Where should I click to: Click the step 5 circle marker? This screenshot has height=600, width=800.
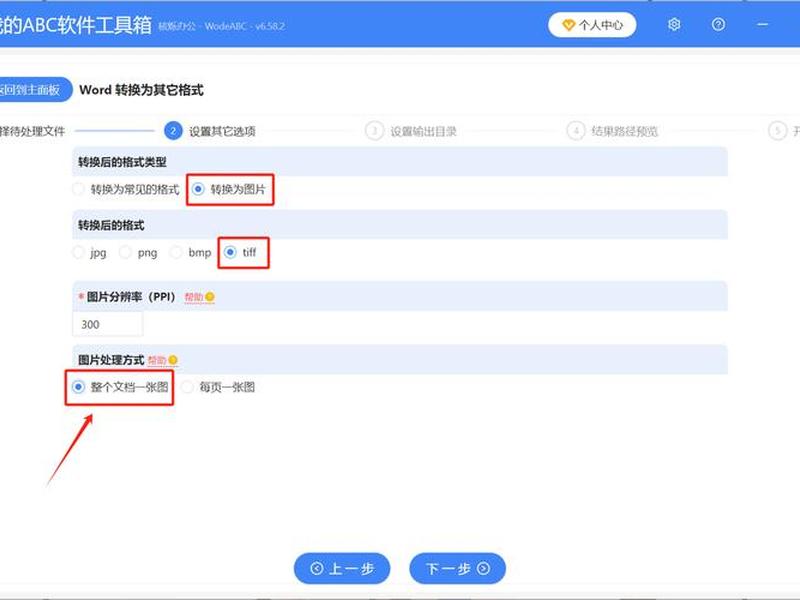[778, 131]
